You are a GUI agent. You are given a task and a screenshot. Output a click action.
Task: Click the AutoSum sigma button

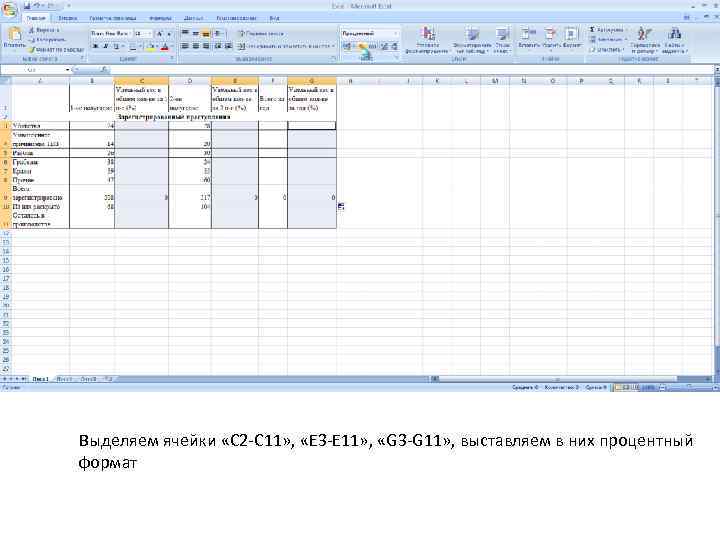tap(606, 29)
